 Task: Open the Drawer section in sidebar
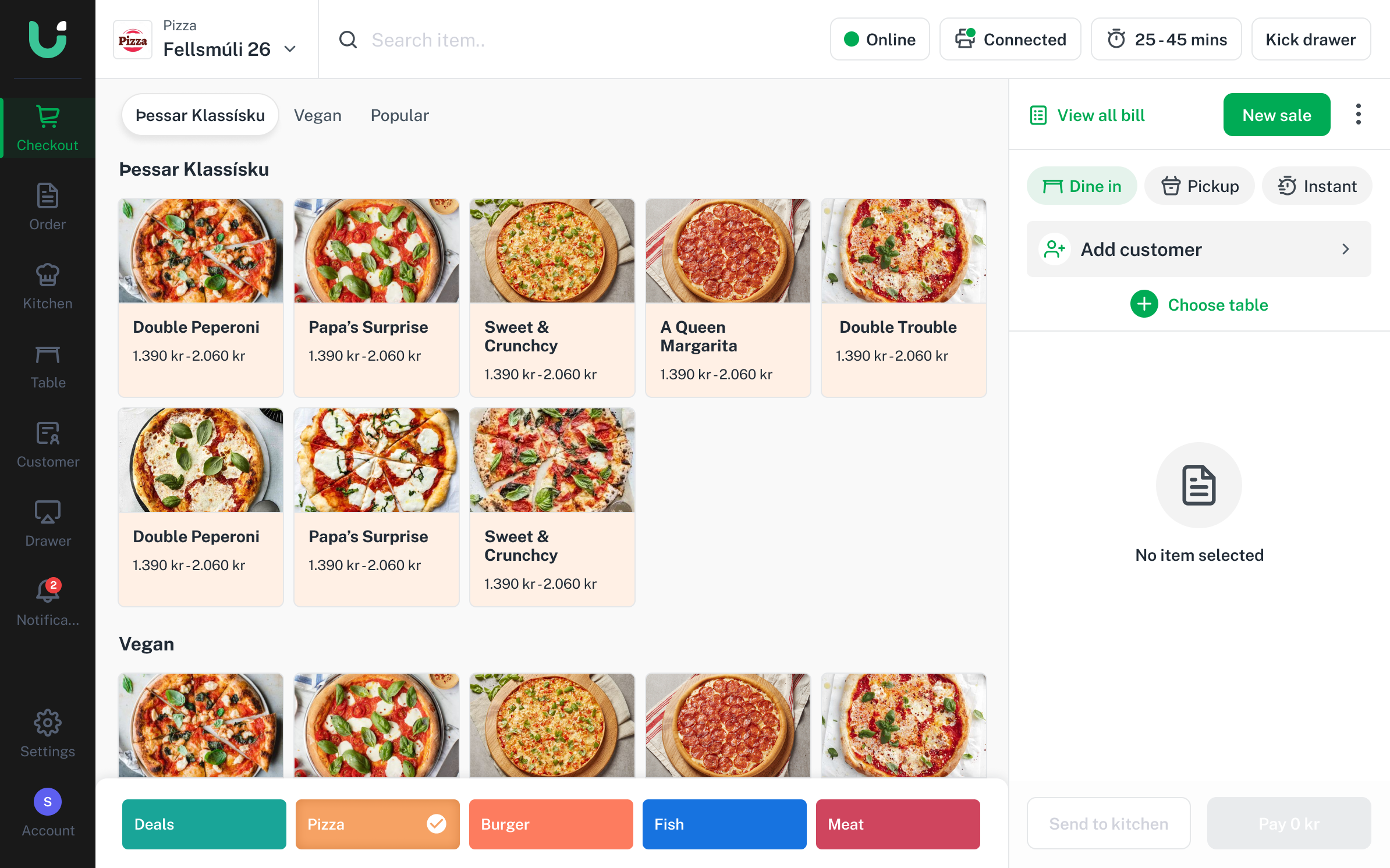(x=48, y=524)
